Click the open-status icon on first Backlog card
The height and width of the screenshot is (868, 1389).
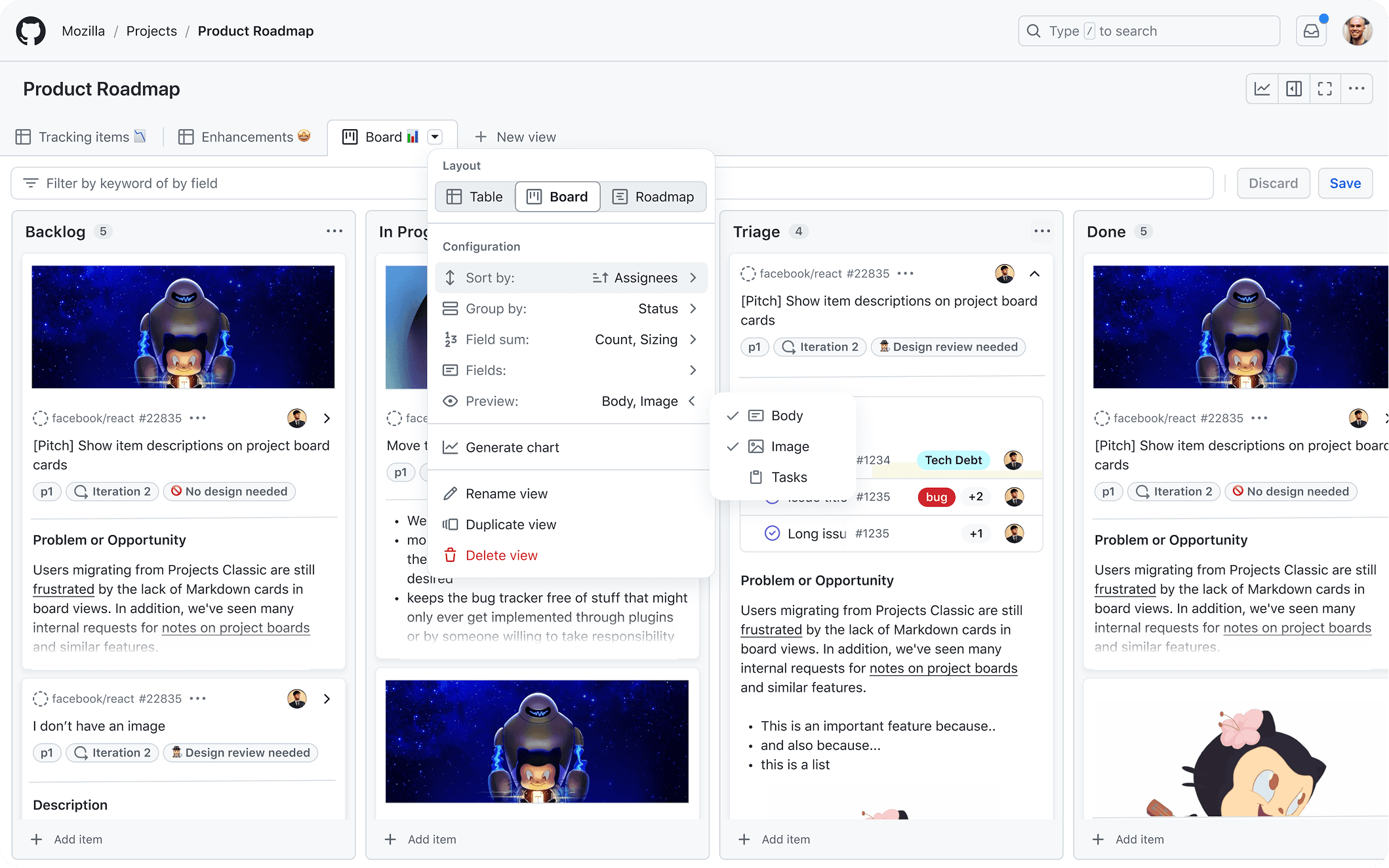(41, 418)
